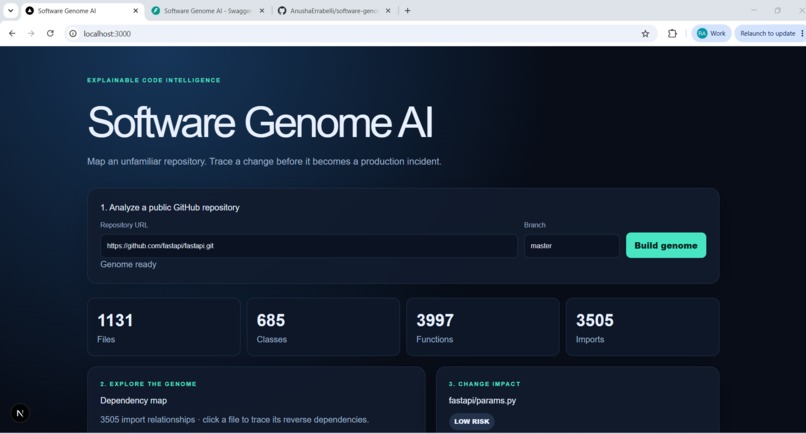Open the tab search dropdown arrow

10,10
